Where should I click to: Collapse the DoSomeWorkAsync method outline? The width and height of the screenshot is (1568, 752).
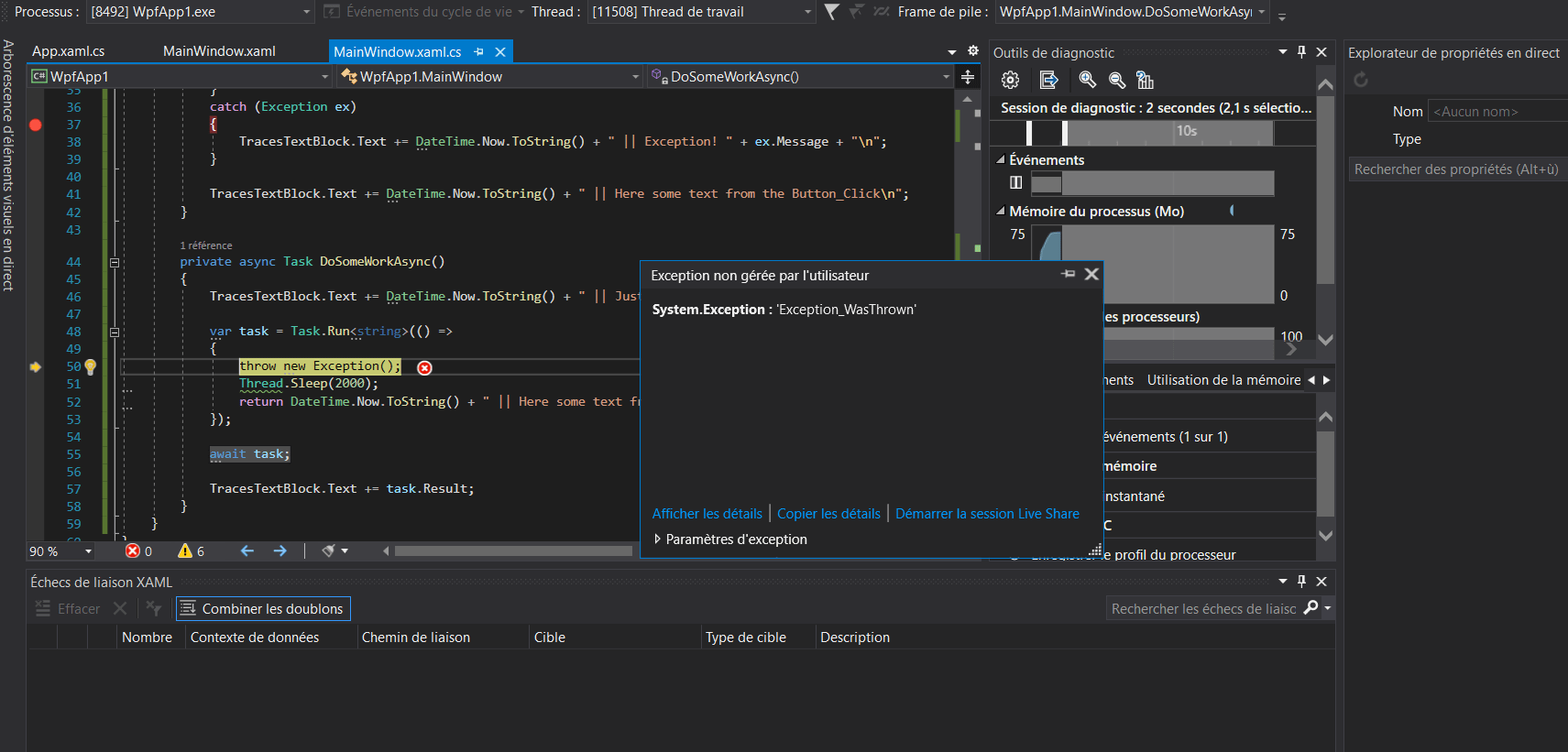click(115, 262)
